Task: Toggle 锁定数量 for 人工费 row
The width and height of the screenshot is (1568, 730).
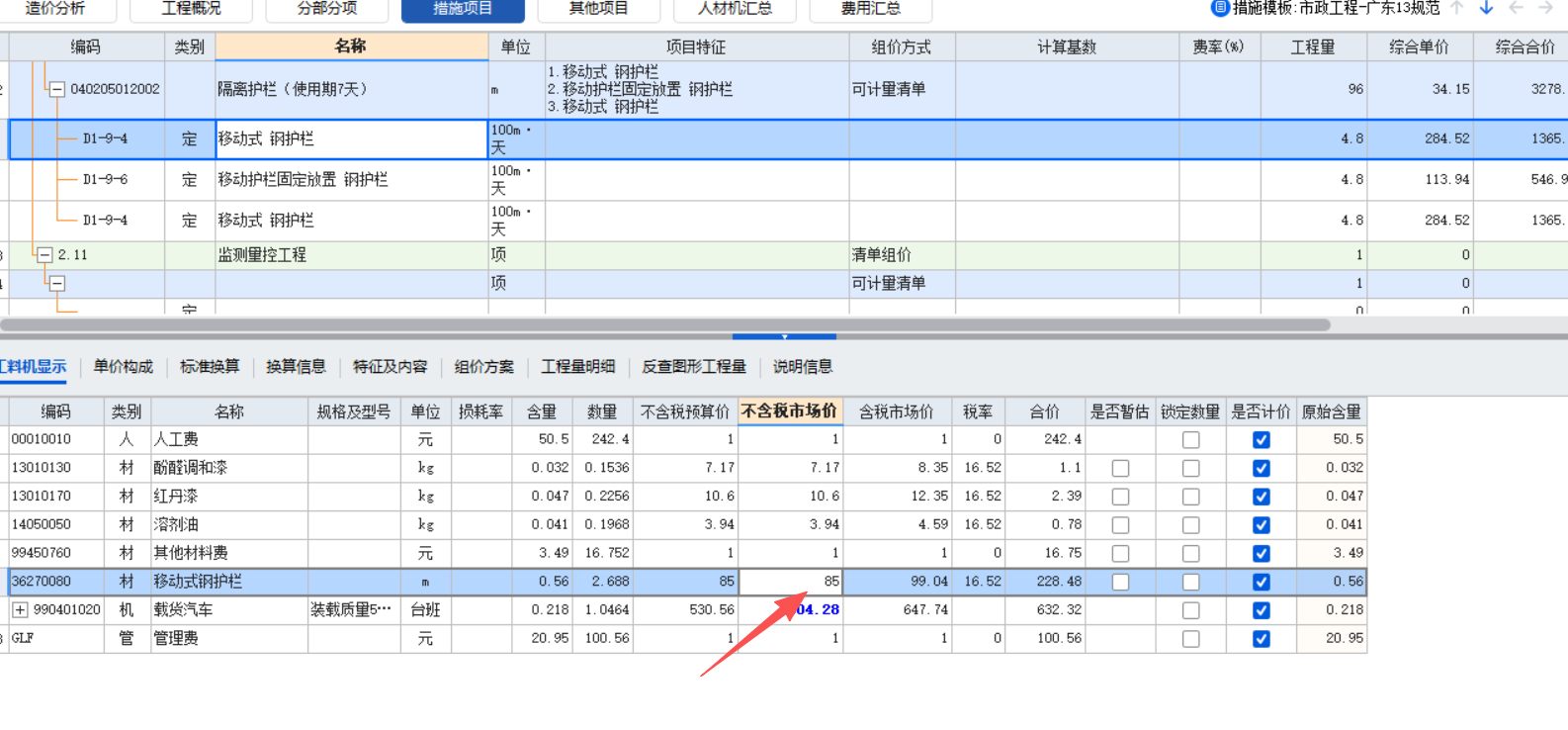Action: (x=1190, y=440)
